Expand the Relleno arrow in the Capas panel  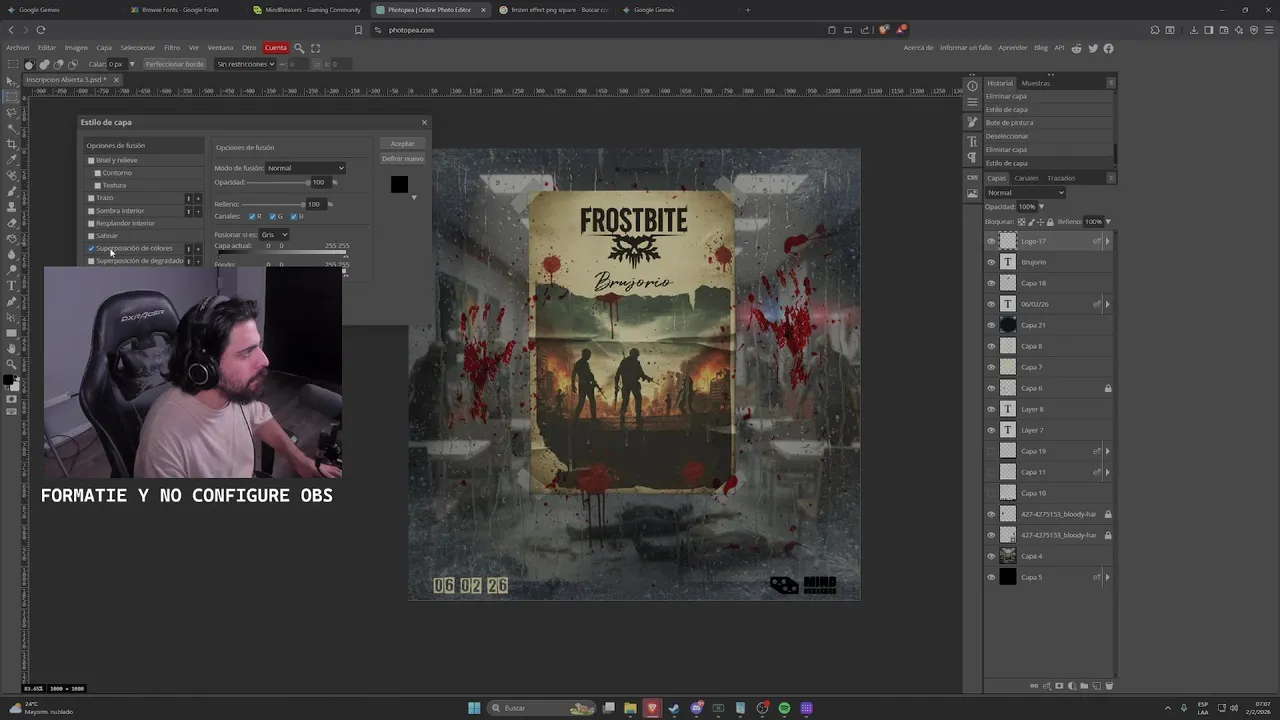1107,221
